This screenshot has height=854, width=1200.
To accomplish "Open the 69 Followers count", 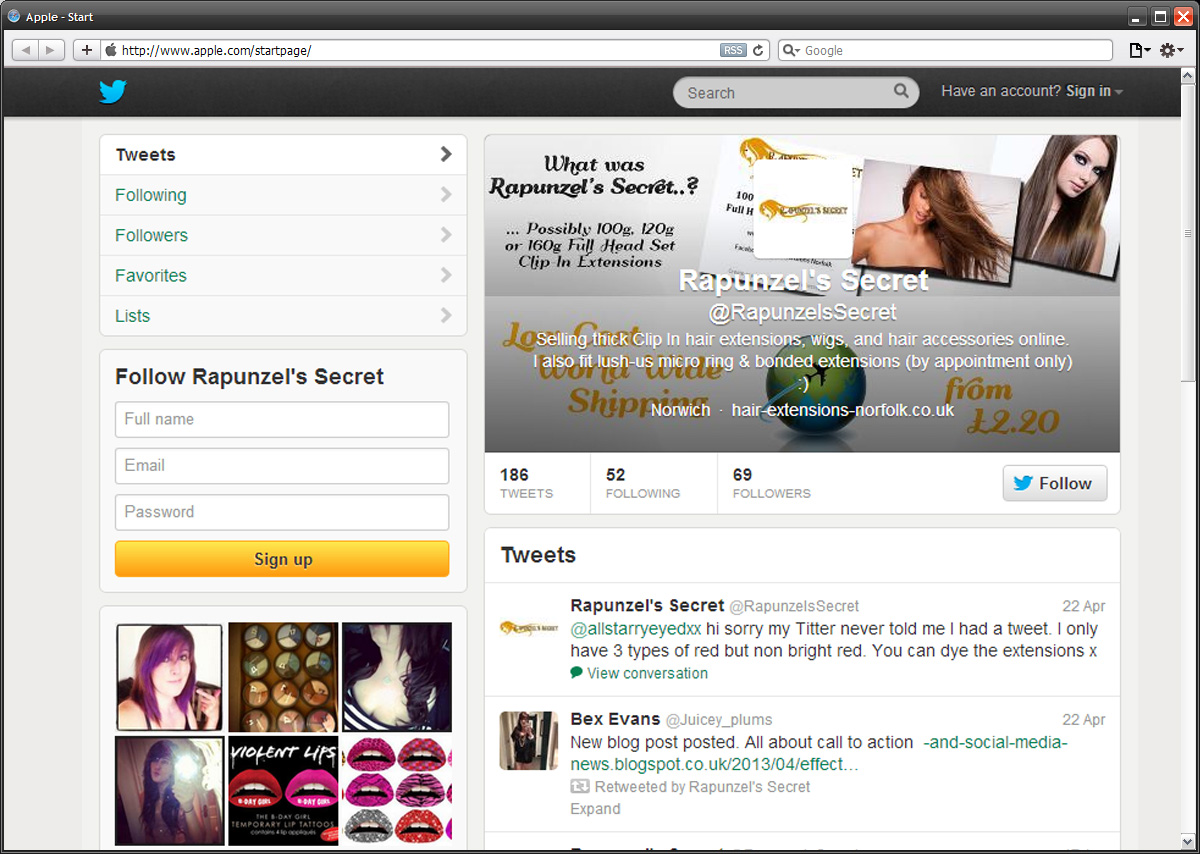I will pos(771,483).
